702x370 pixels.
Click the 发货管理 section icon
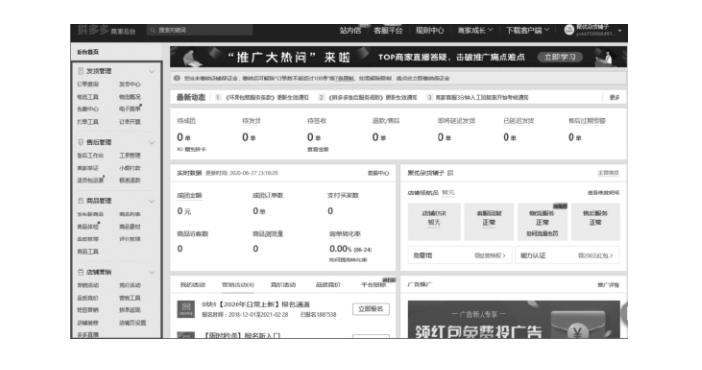point(81,71)
